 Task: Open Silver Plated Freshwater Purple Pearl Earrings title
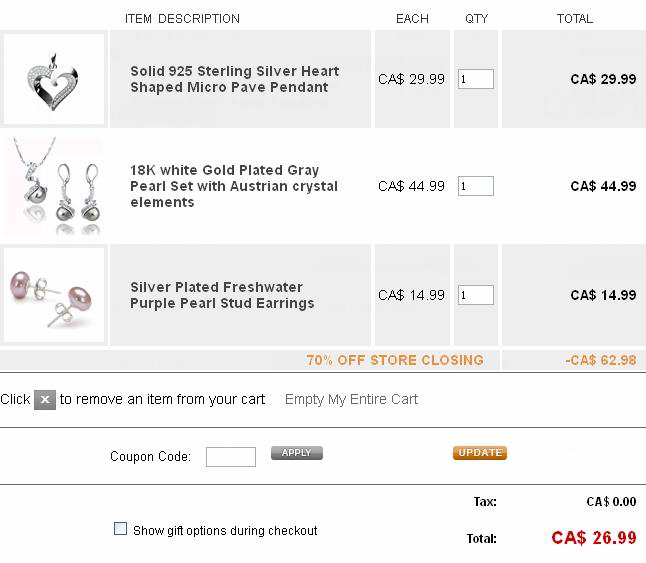pos(222,295)
